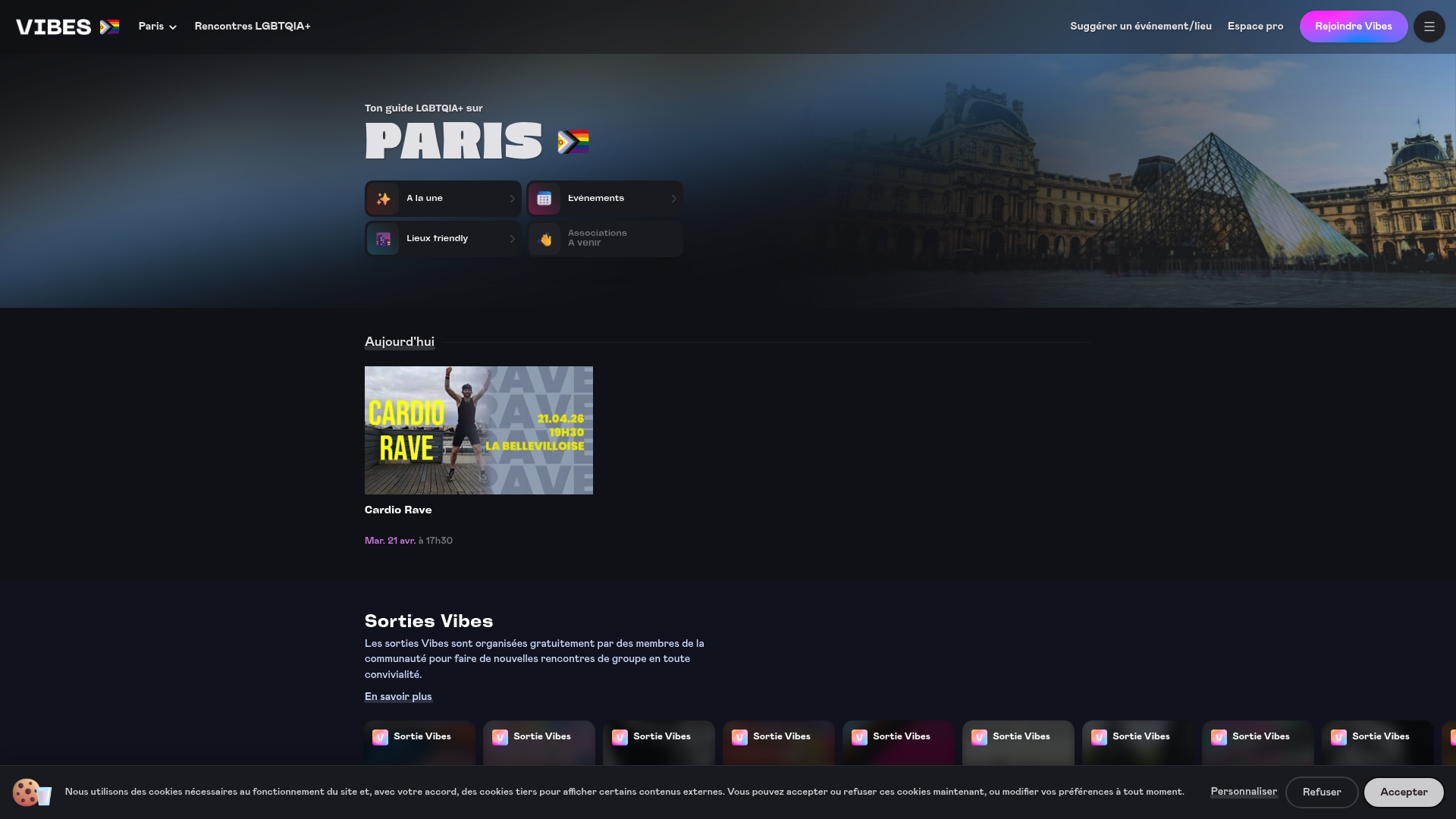This screenshot has height=819, width=1456.
Task: Click chevron arrow on A la une tile
Action: 513,199
